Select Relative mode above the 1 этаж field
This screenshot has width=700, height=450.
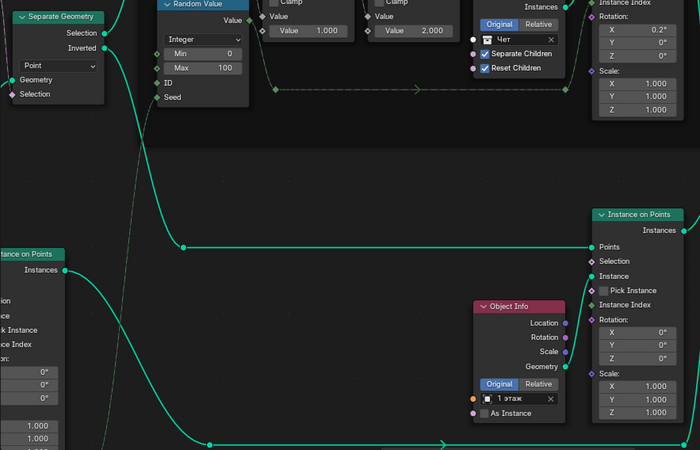pyautogui.click(x=539, y=384)
